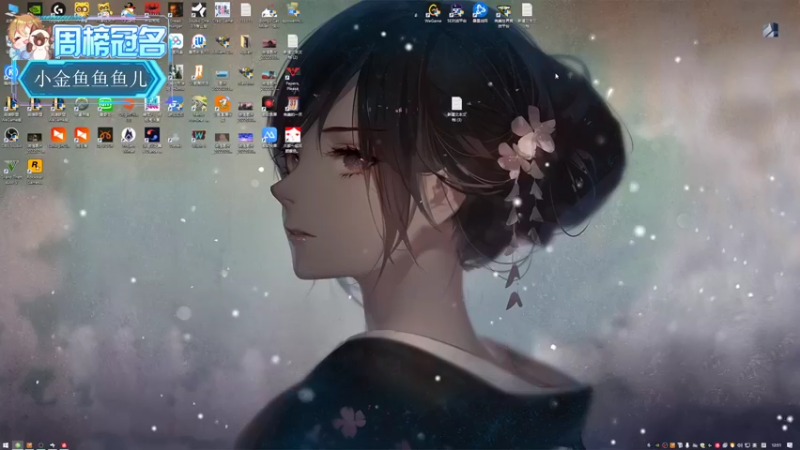Open the blue cube icon at far right
Screen dimensions: 800x450
pyautogui.click(x=770, y=30)
